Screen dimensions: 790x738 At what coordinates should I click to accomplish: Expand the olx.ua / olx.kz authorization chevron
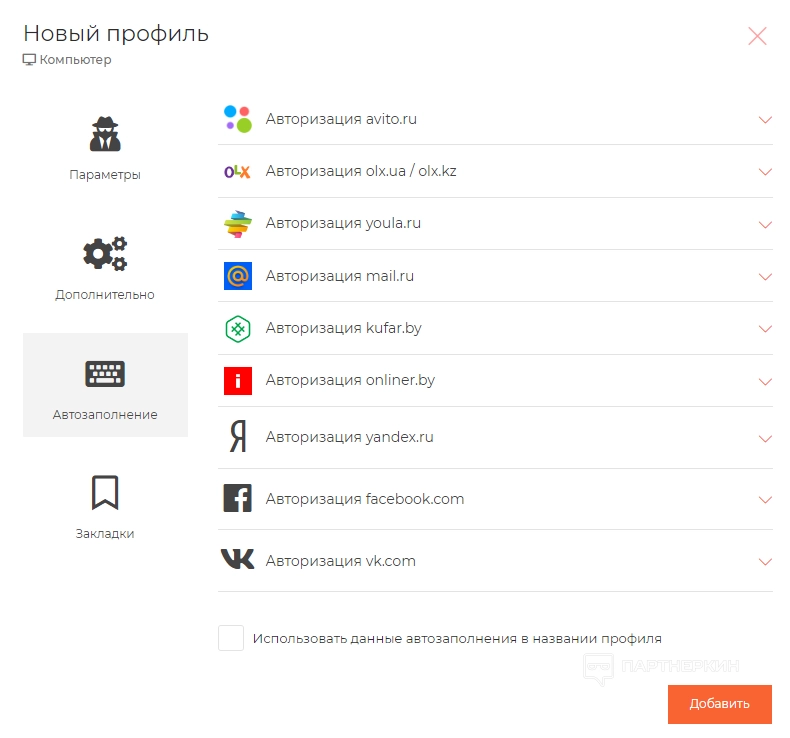[x=765, y=172]
